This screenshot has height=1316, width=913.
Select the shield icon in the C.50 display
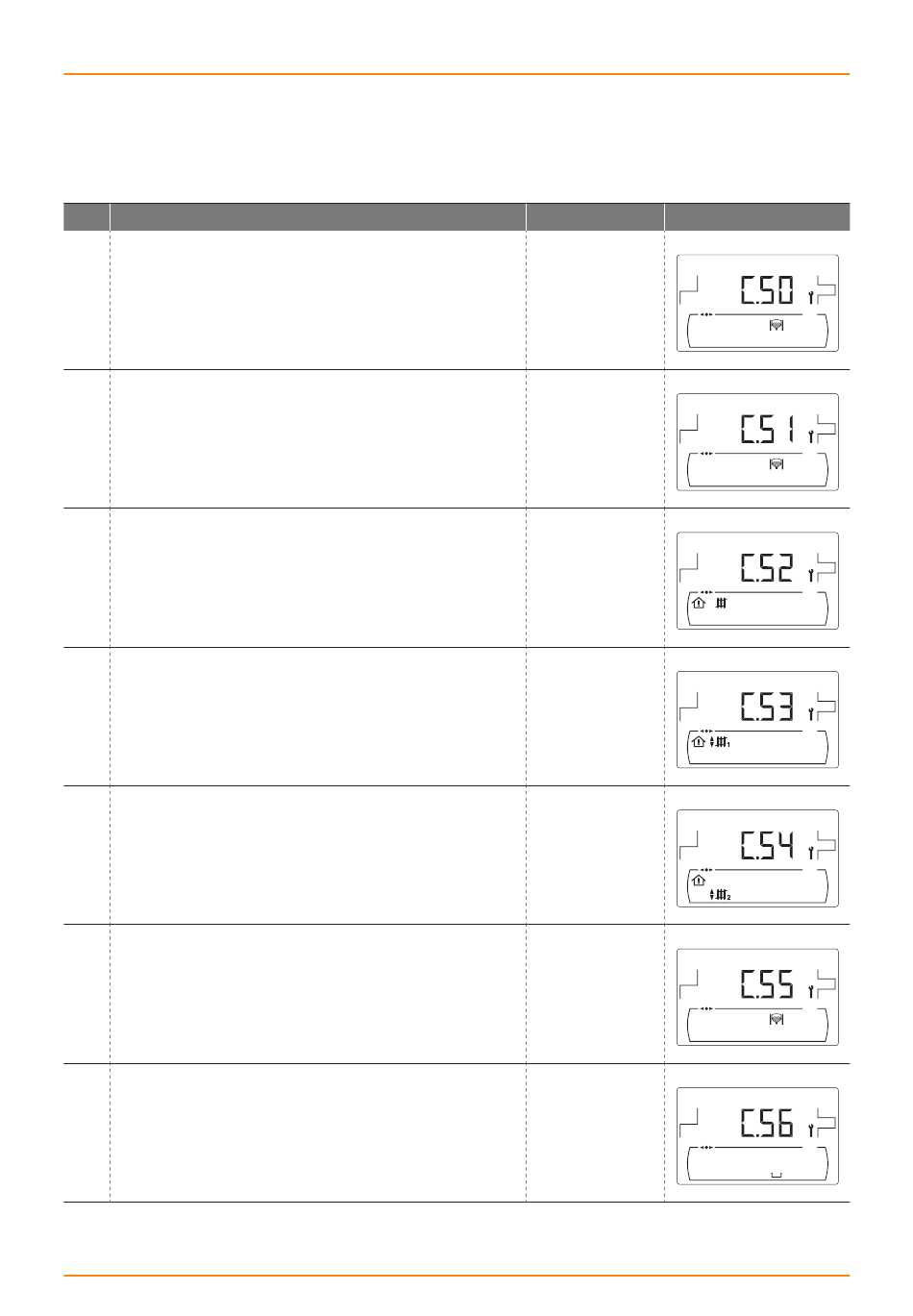click(x=777, y=326)
